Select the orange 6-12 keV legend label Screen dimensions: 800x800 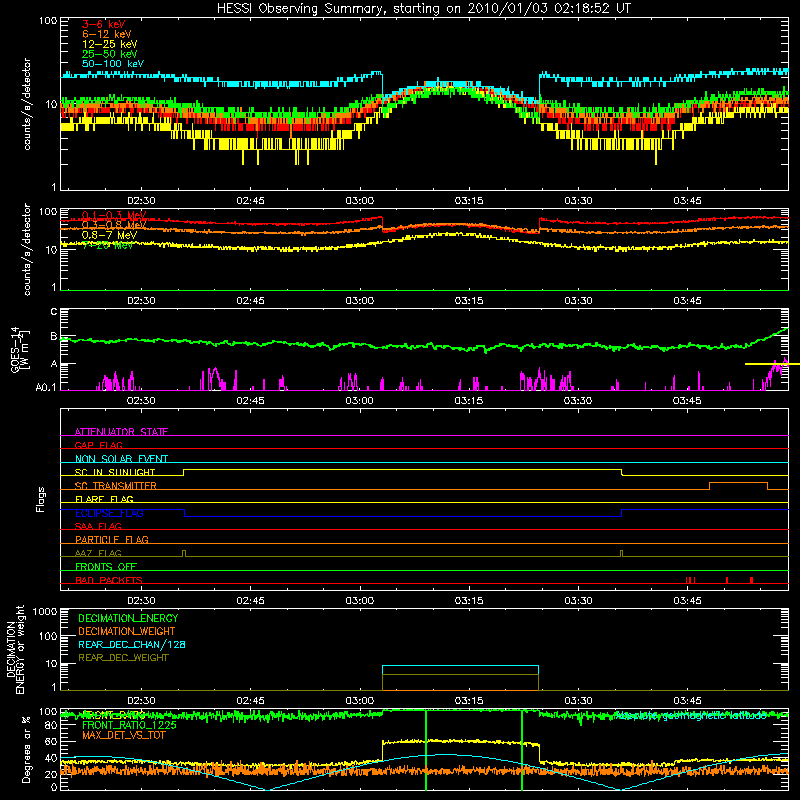(x=107, y=34)
